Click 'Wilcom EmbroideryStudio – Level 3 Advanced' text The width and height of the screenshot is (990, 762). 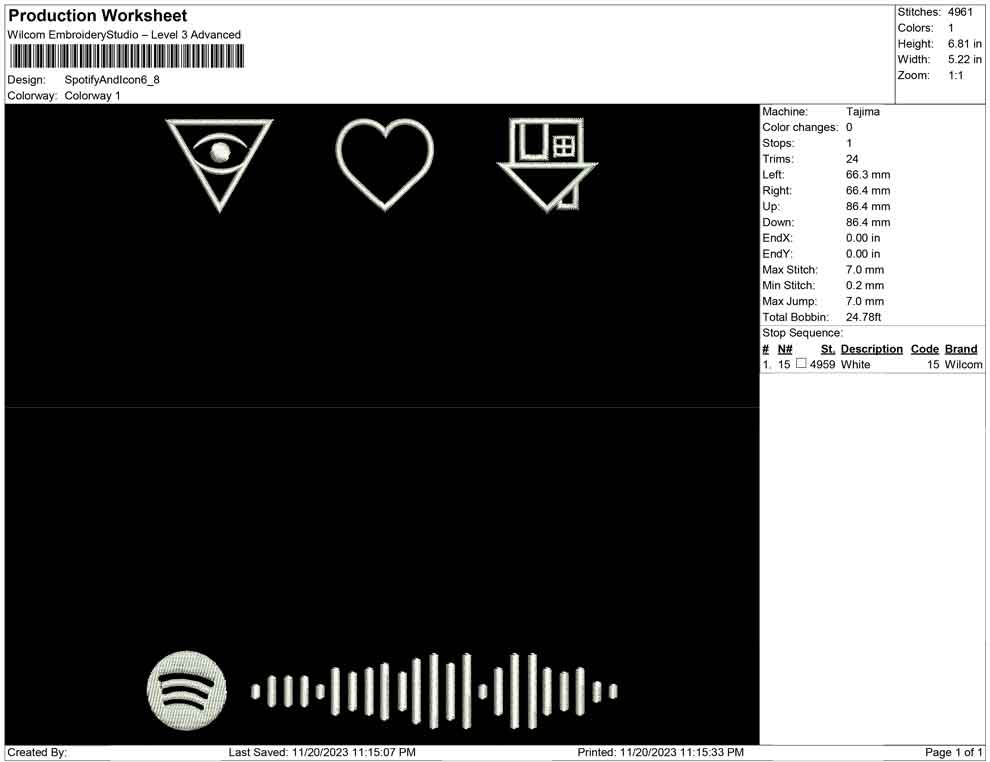coord(124,35)
